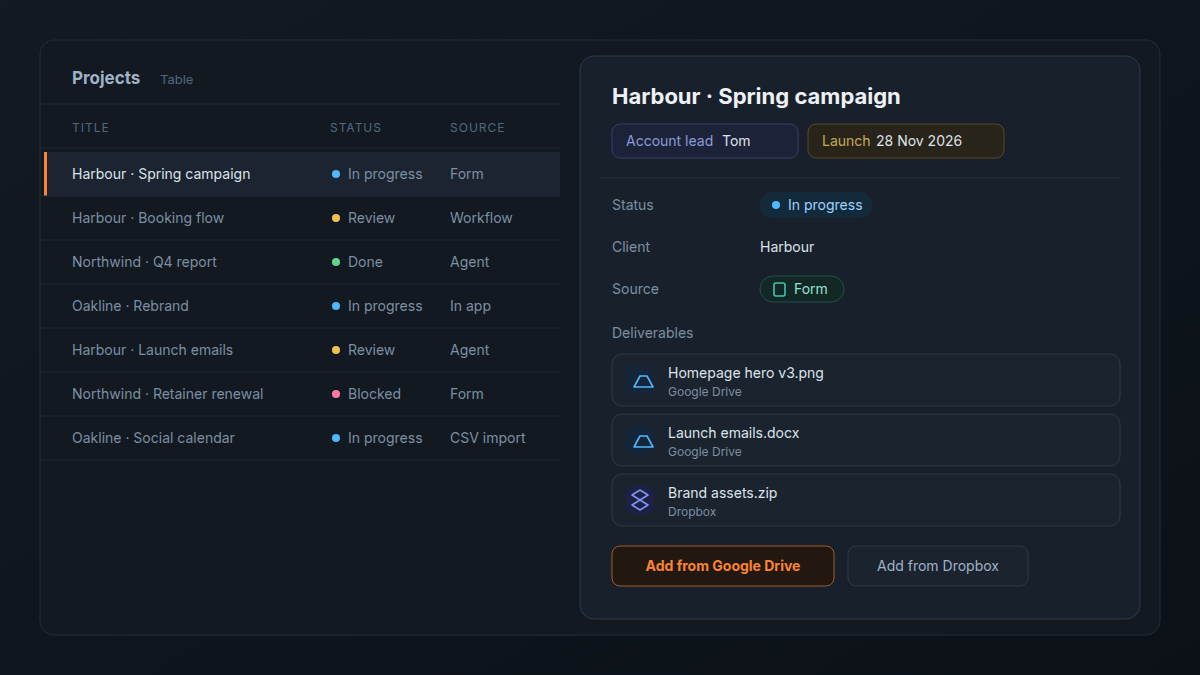This screenshot has width=1200, height=675.
Task: Click Agent source in Launch emails row
Action: click(470, 350)
